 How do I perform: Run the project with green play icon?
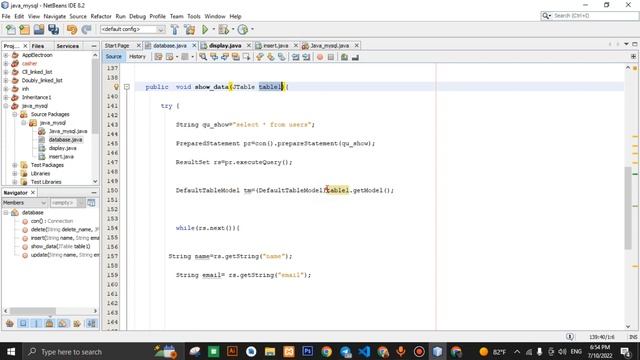[205, 29]
